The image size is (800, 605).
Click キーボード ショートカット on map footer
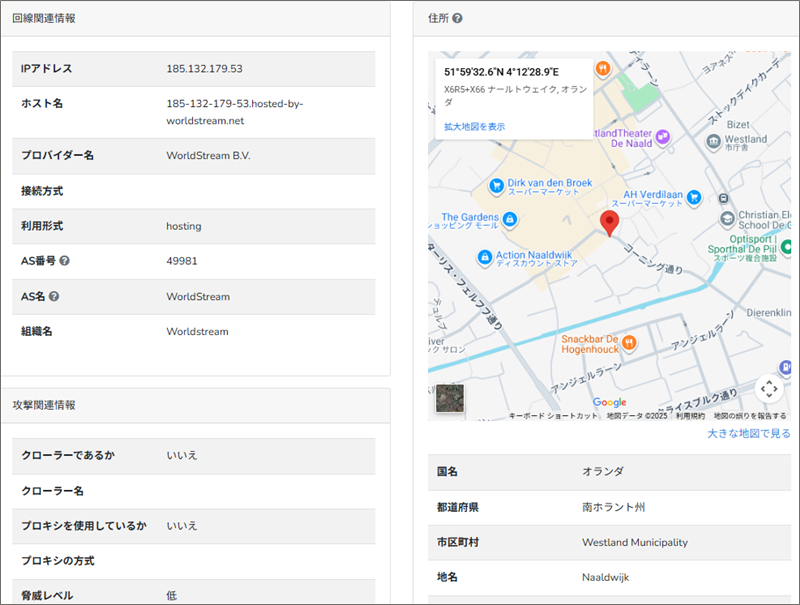[553, 415]
